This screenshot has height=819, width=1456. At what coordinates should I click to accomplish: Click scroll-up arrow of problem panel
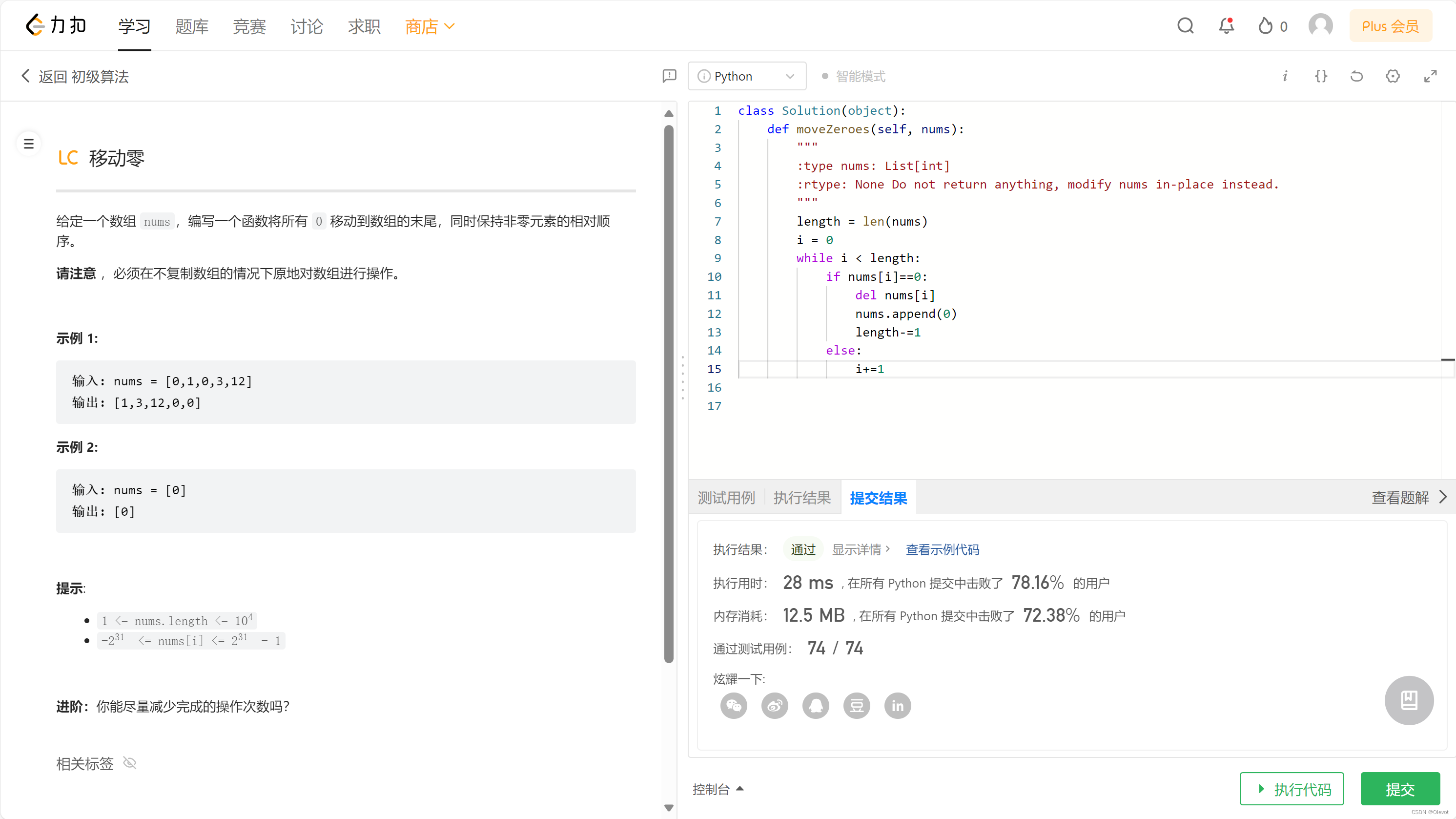click(x=669, y=113)
